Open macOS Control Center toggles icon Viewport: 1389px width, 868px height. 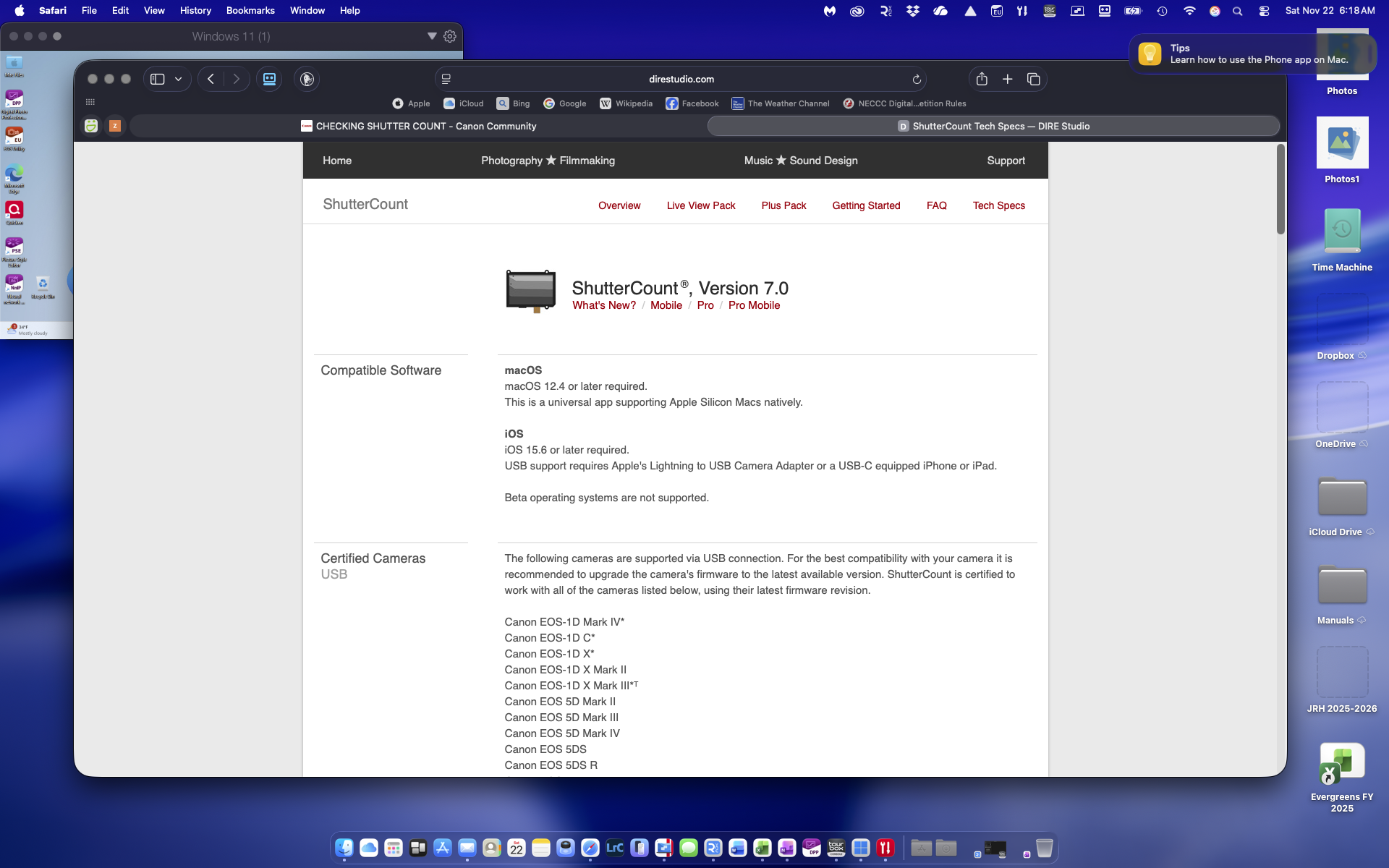coord(1264,11)
